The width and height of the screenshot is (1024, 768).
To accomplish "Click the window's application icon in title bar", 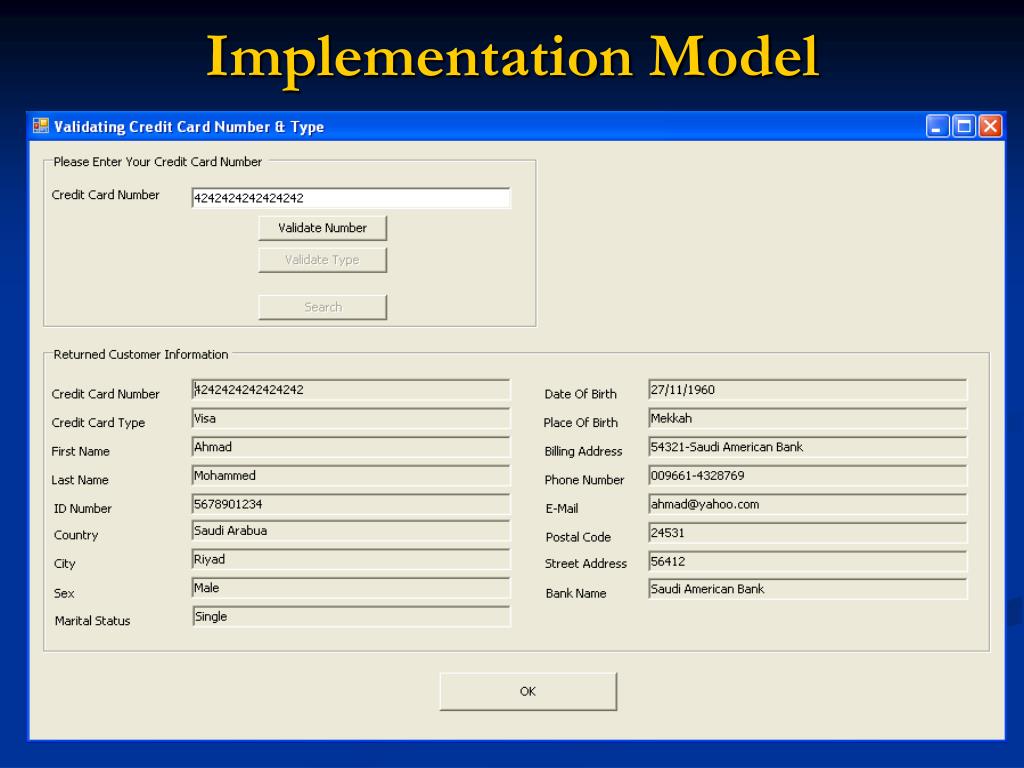I will (x=40, y=126).
